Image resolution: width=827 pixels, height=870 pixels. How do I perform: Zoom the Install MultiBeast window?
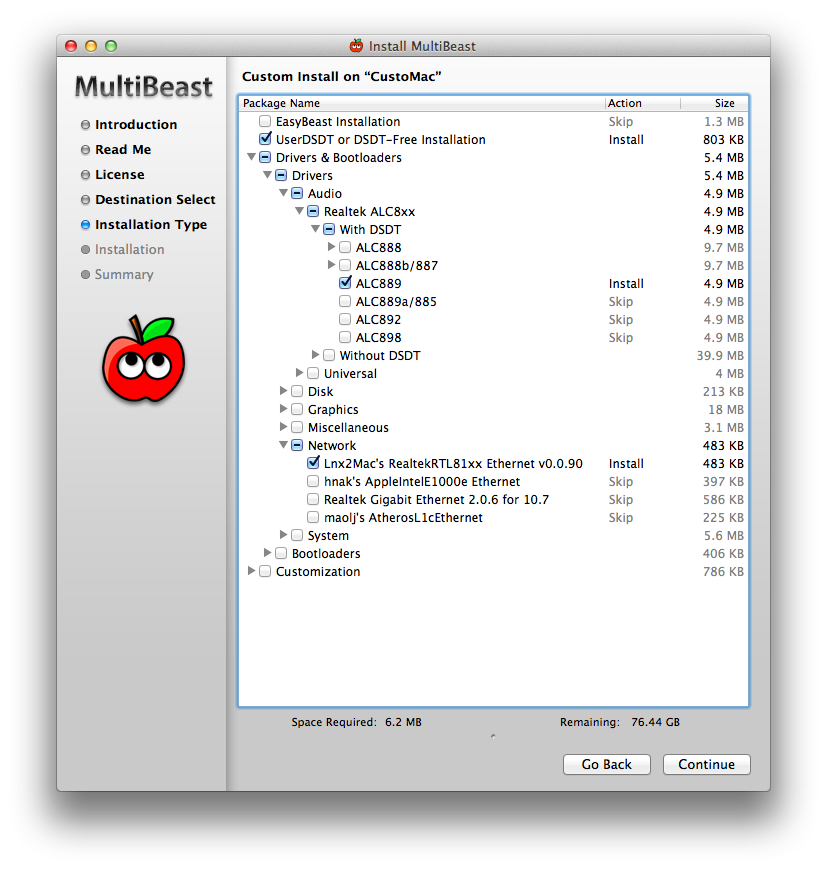[x=111, y=46]
